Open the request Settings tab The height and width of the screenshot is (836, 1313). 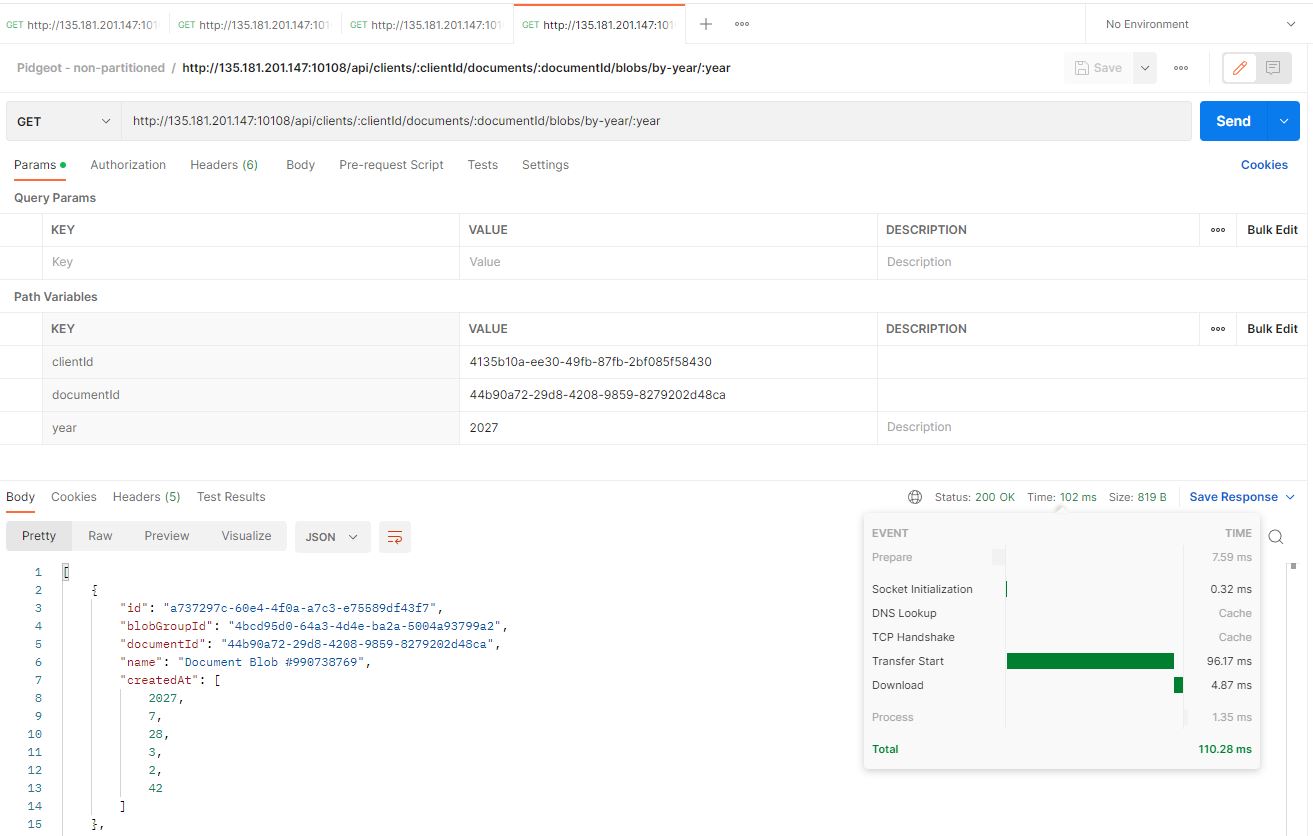545,165
